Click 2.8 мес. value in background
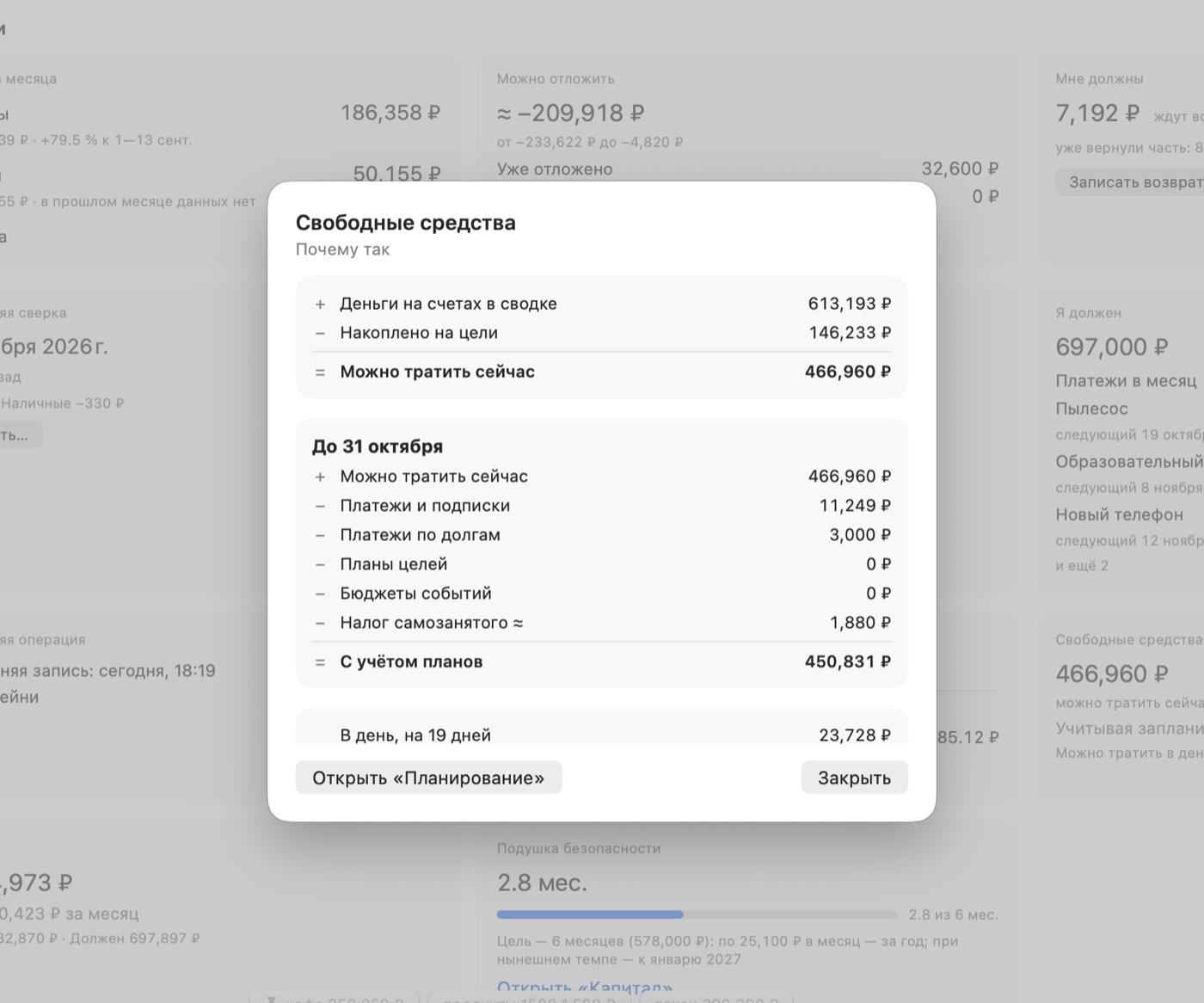The image size is (1204, 1003). (542, 883)
